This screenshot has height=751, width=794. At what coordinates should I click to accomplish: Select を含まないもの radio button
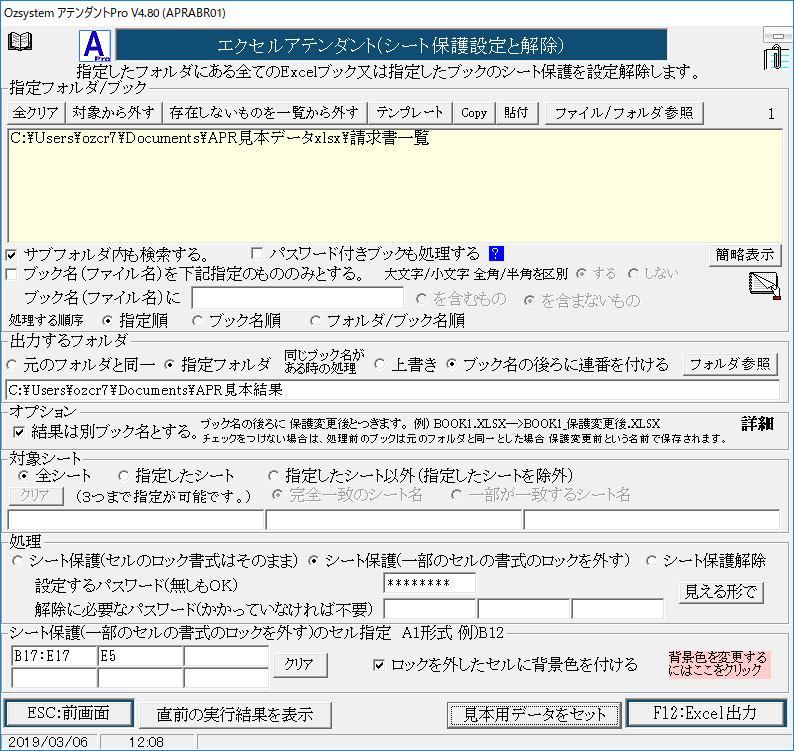[x=529, y=300]
